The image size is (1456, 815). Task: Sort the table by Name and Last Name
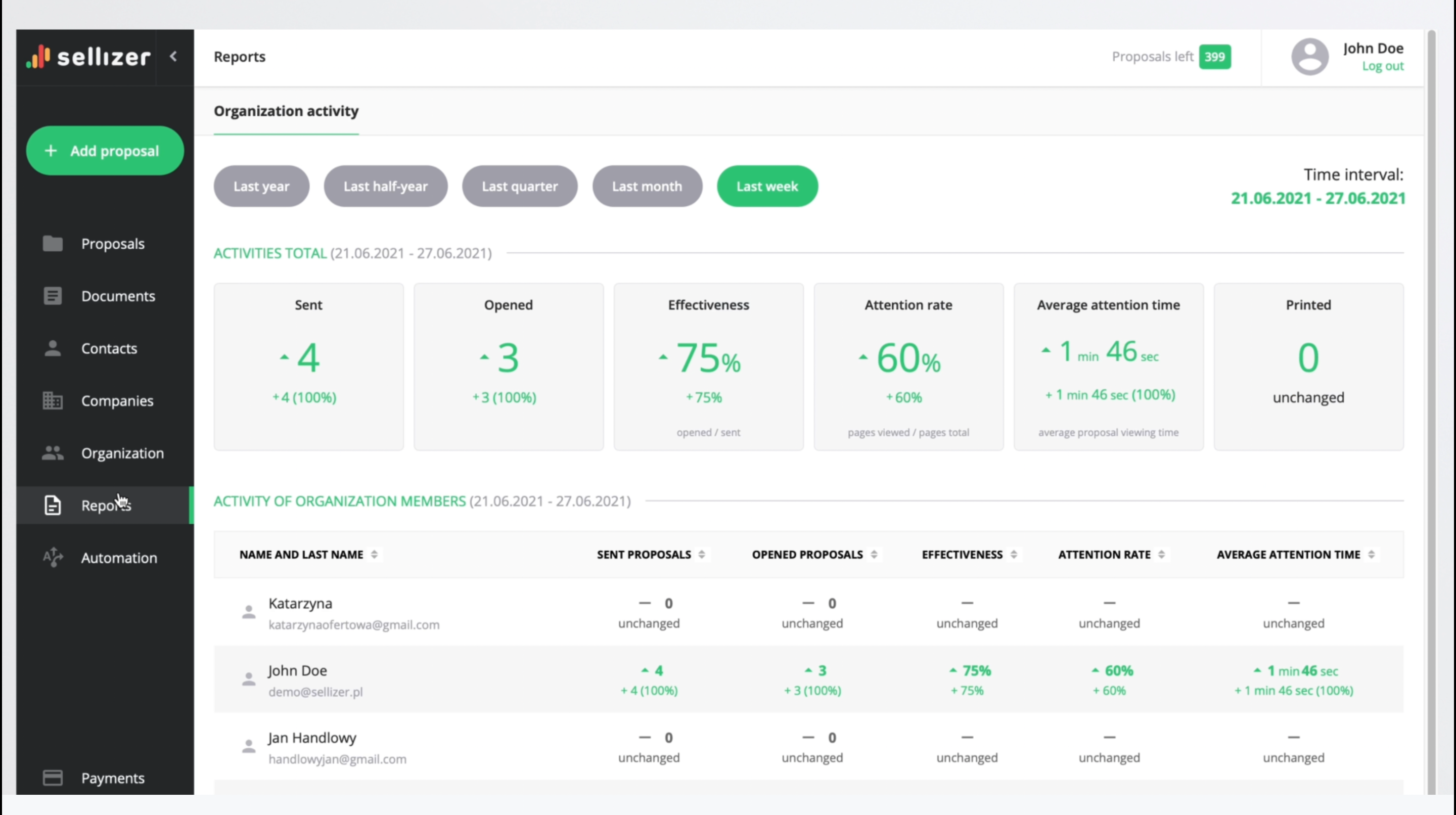click(374, 555)
